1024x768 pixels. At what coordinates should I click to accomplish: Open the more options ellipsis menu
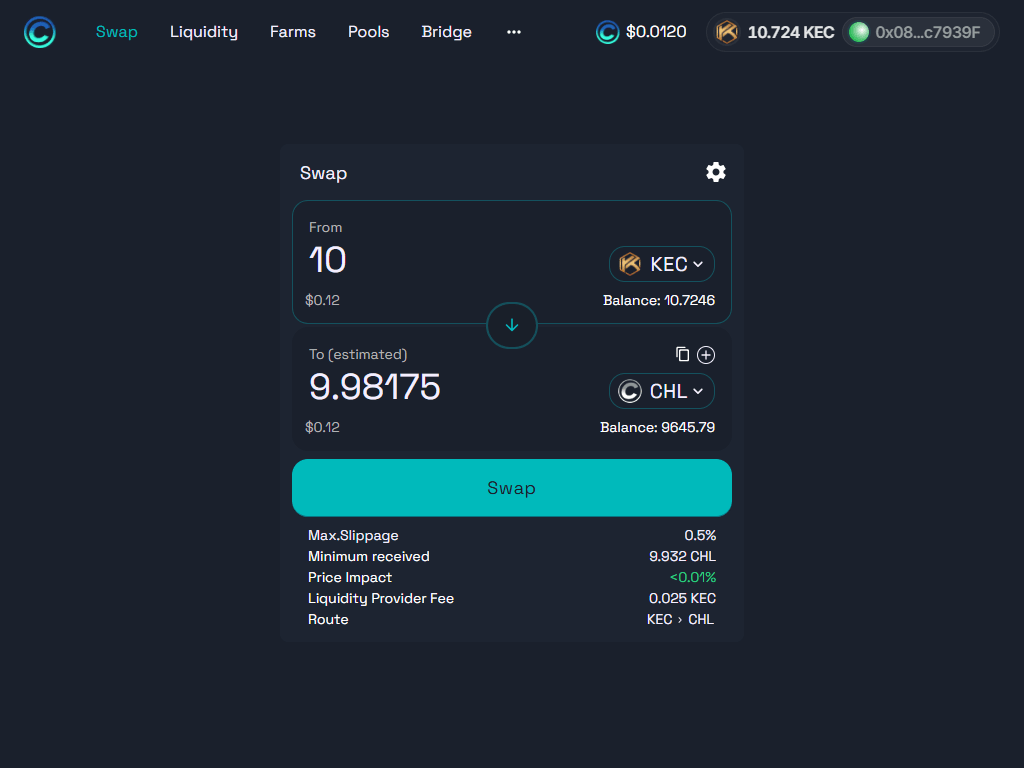[x=514, y=32]
